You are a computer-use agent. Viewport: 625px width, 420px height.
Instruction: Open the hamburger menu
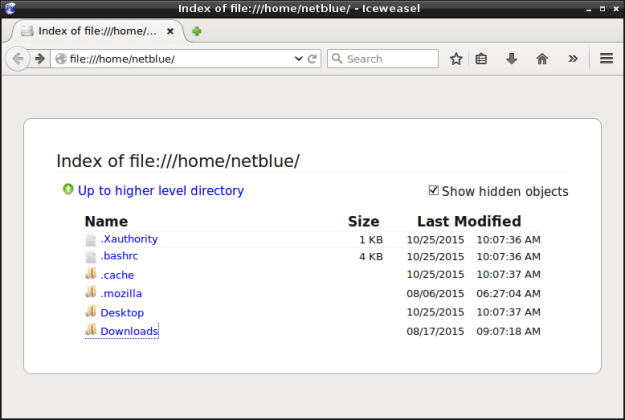pyautogui.click(x=606, y=59)
